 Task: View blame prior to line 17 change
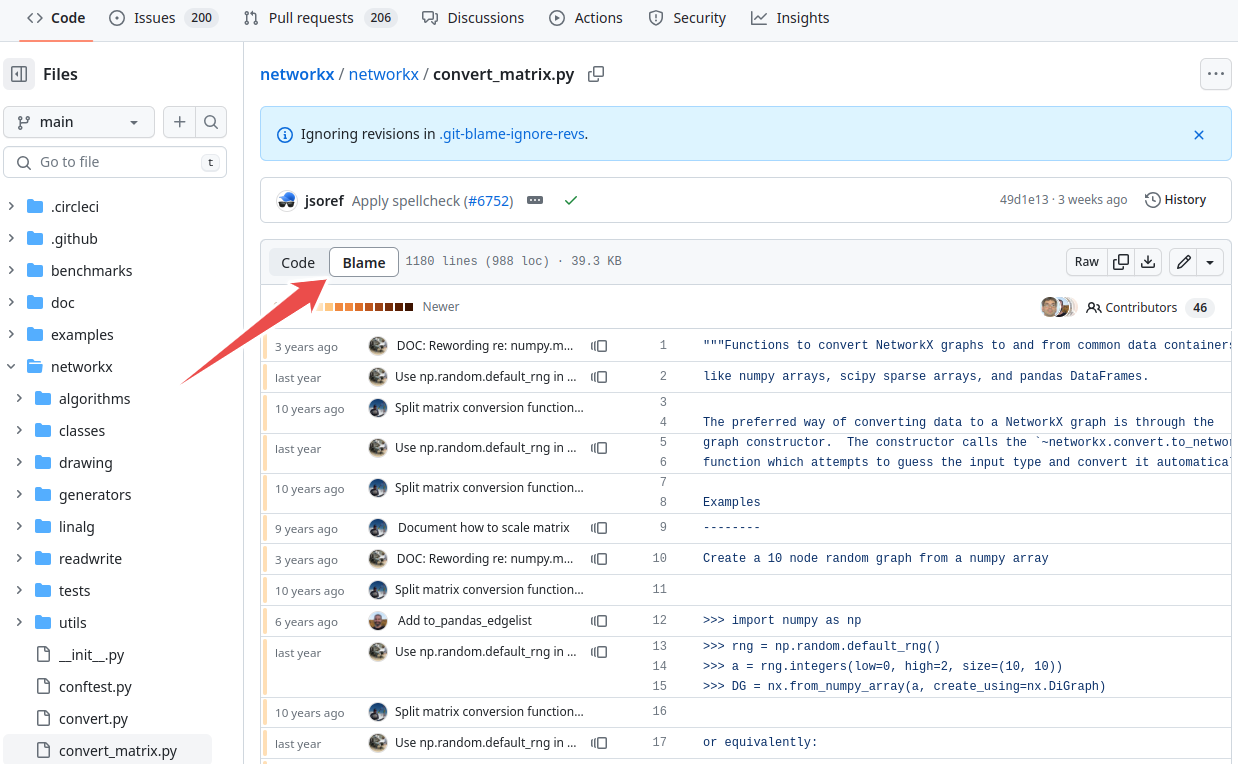pyautogui.click(x=599, y=743)
